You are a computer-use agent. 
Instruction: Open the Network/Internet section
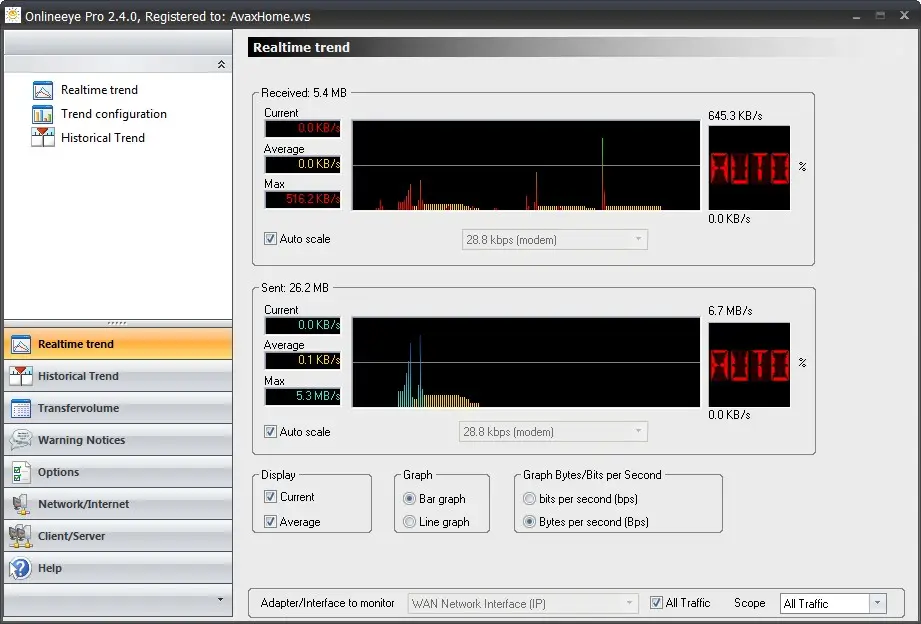(x=118, y=504)
